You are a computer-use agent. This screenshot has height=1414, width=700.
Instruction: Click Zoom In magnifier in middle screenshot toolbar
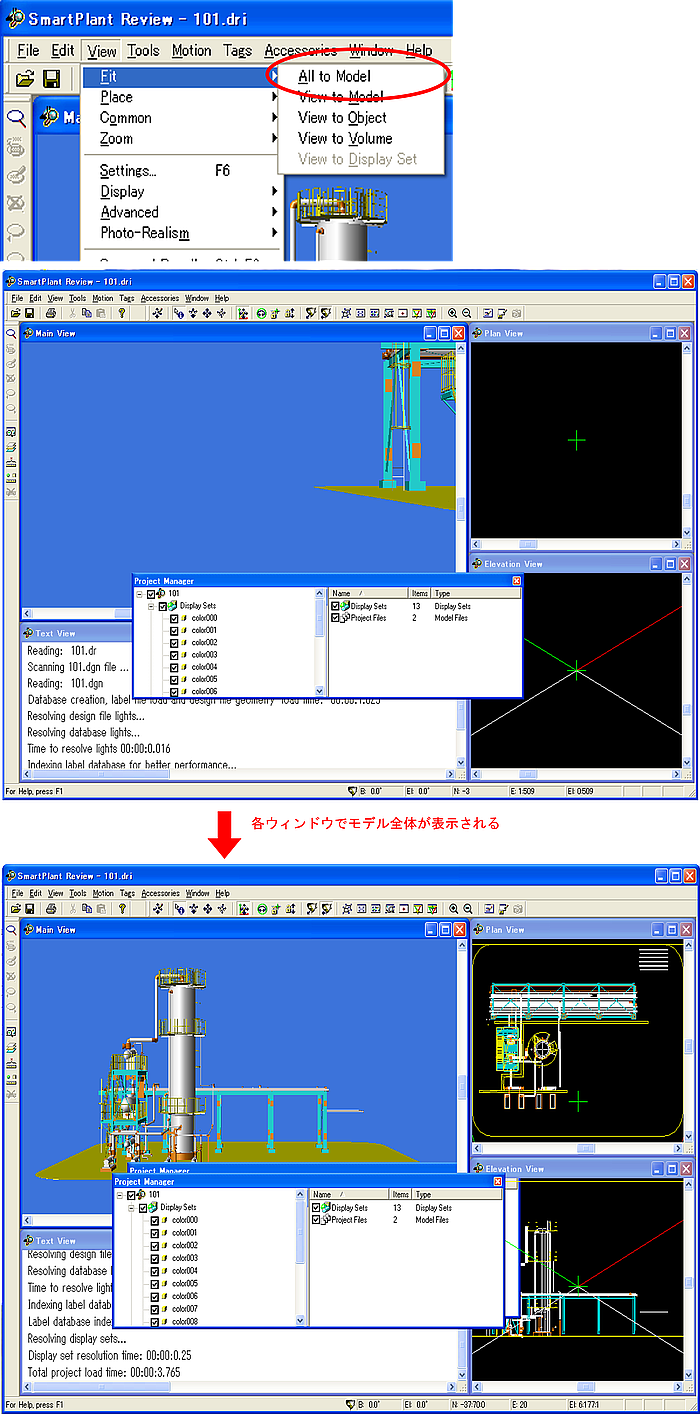pos(453,313)
